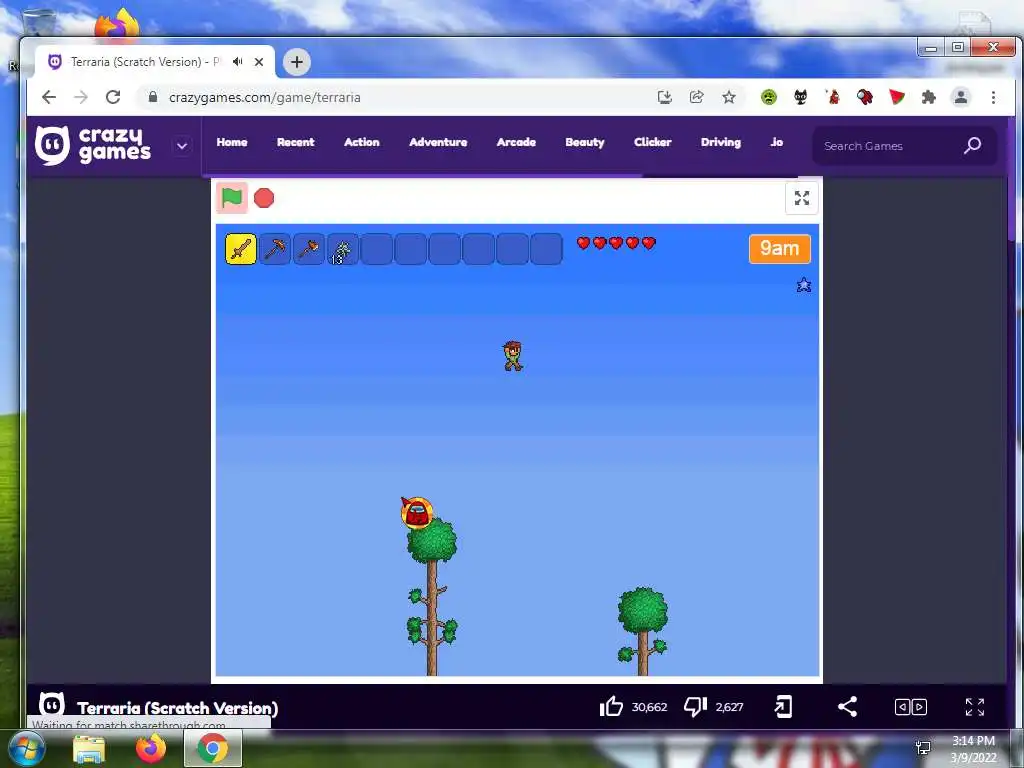Image resolution: width=1024 pixels, height=768 pixels.
Task: Close the Terraria tab
Action: pyautogui.click(x=259, y=62)
